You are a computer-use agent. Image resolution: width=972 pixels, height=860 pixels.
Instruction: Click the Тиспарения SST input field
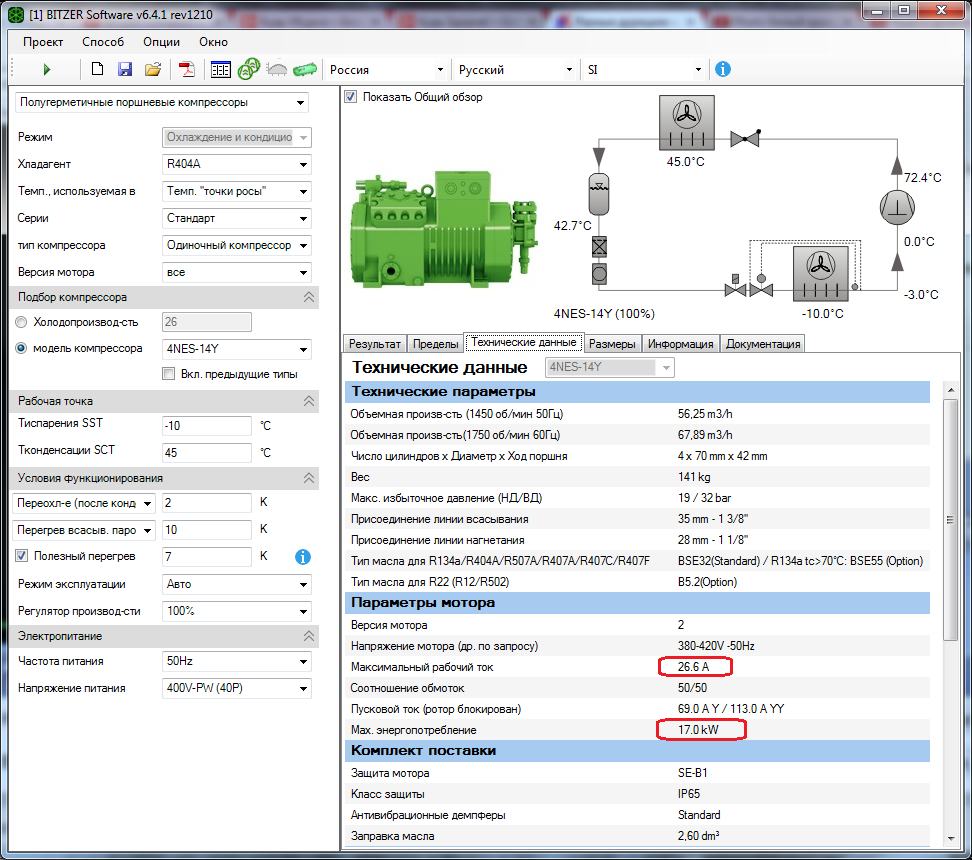(206, 426)
